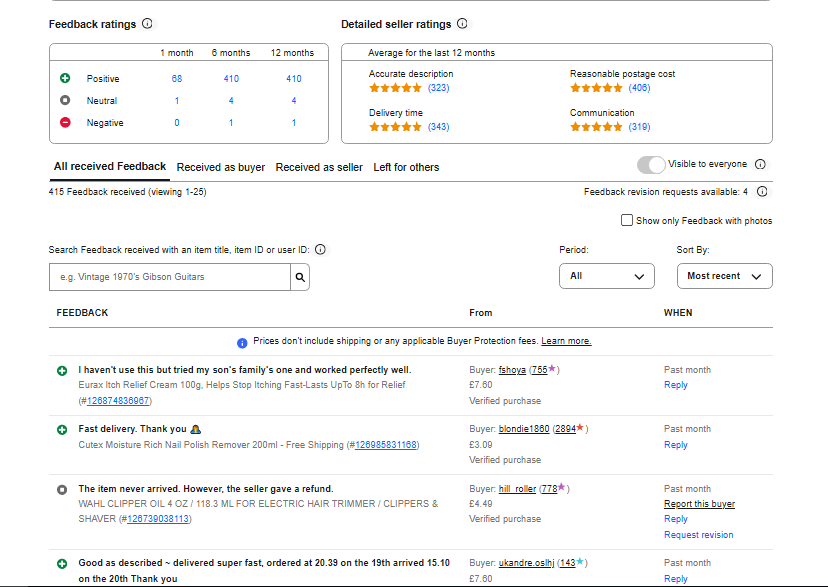Click Delivery time star rating
Screen dimensions: 828x587
pos(395,127)
